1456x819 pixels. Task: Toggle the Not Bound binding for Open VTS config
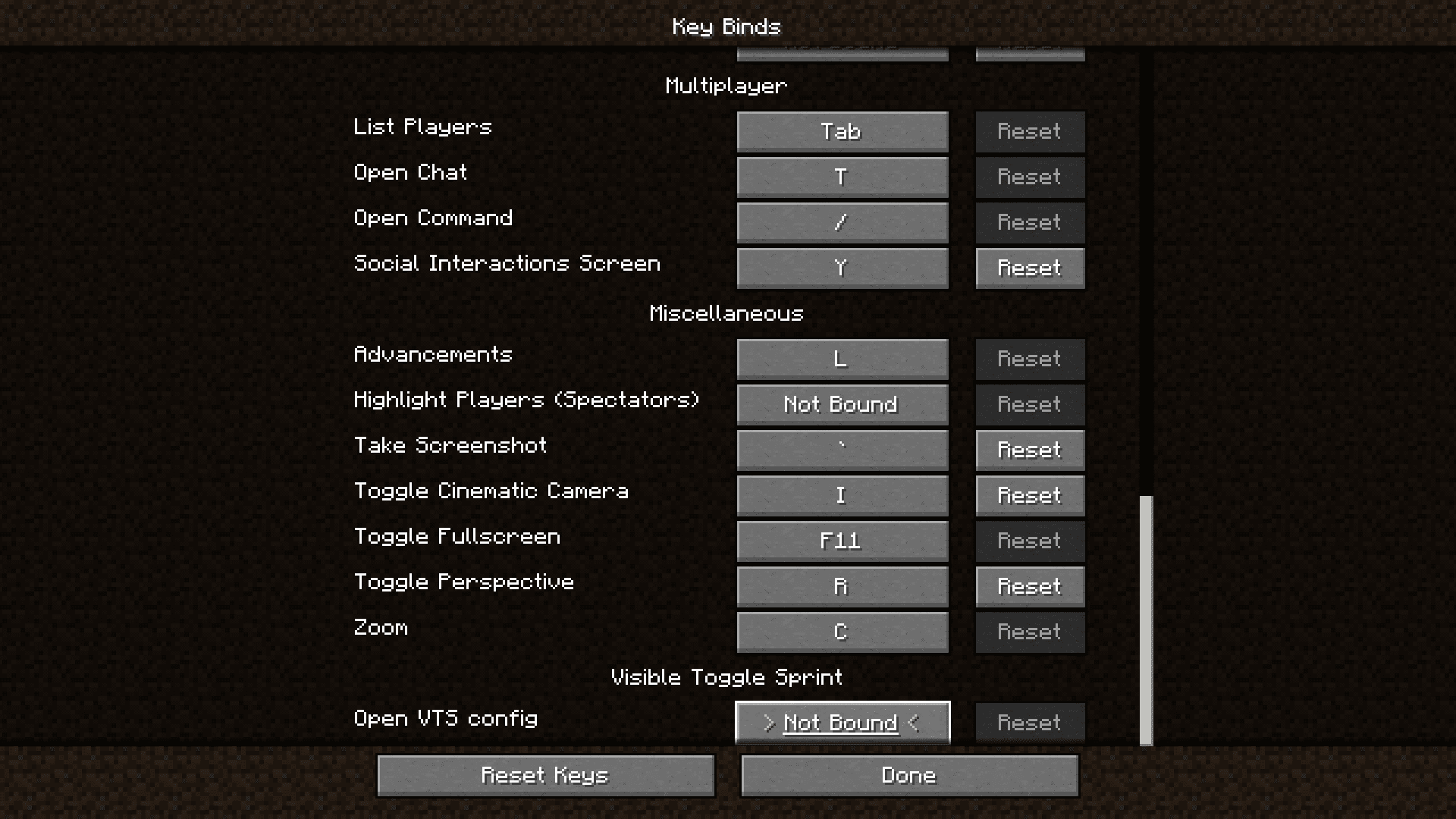click(x=842, y=722)
